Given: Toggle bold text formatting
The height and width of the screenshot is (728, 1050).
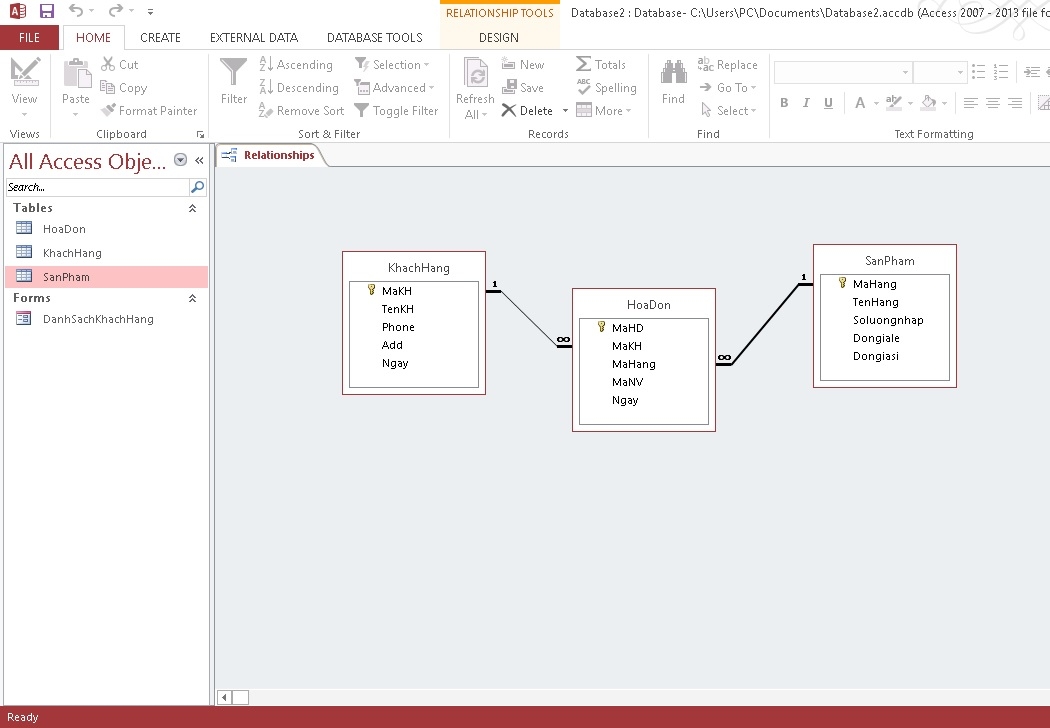Looking at the screenshot, I should 784,103.
